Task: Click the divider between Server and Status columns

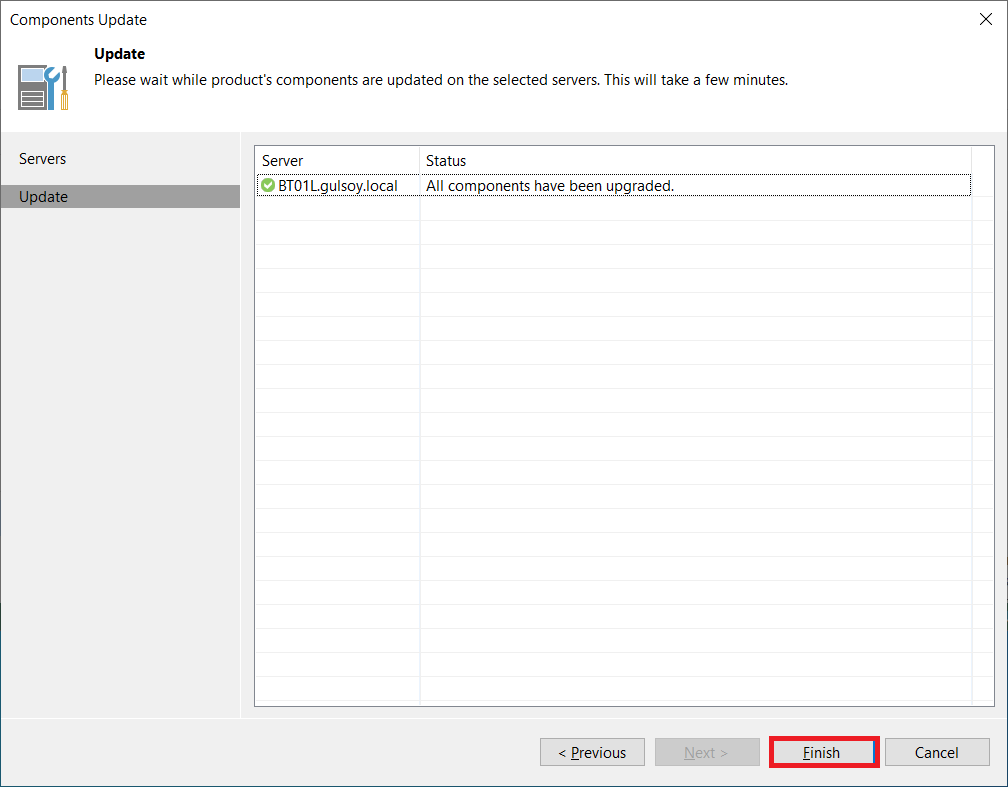Action: [420, 160]
